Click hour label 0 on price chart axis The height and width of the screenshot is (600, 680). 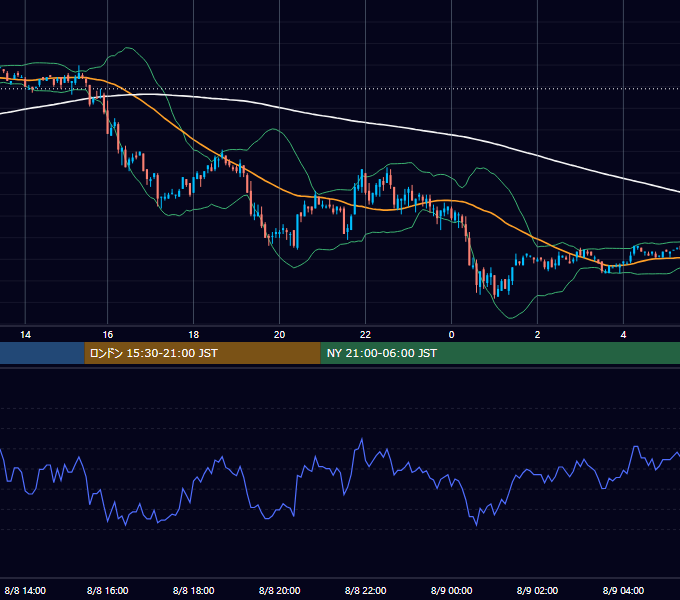pos(451,335)
